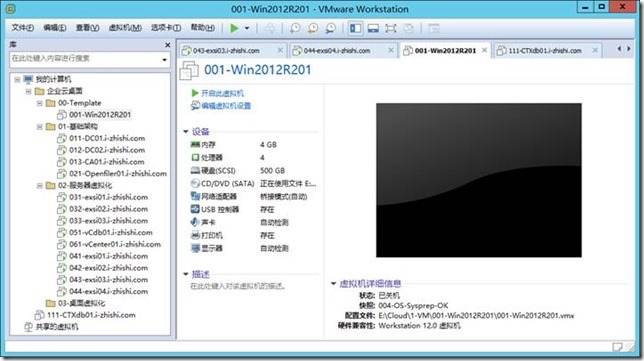This screenshot has width=644, height=361.
Task: Switch to the 043-exsi03.i-zhishi.com tab
Action: pos(233,51)
